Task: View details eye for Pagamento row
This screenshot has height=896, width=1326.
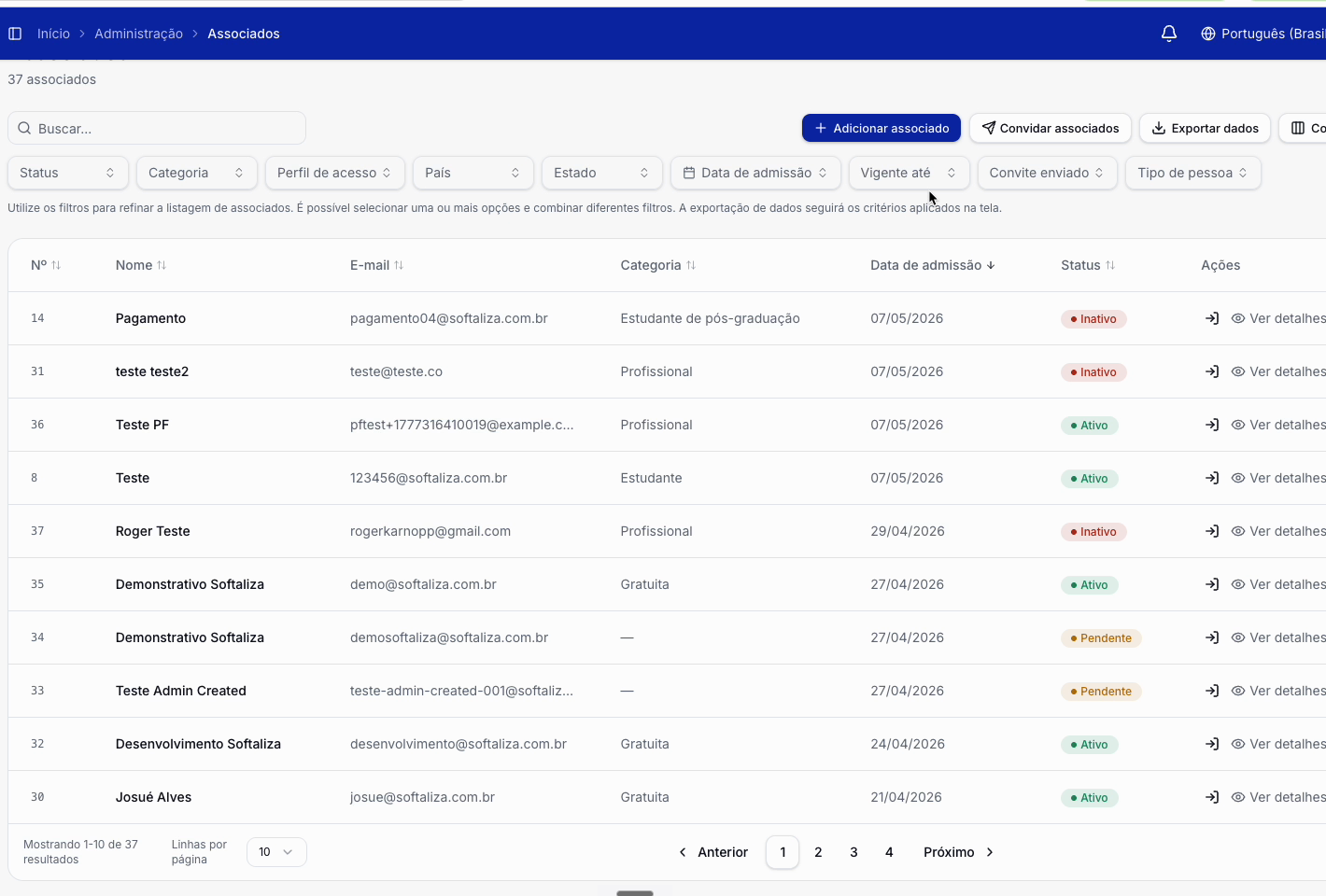Action: coord(1238,318)
